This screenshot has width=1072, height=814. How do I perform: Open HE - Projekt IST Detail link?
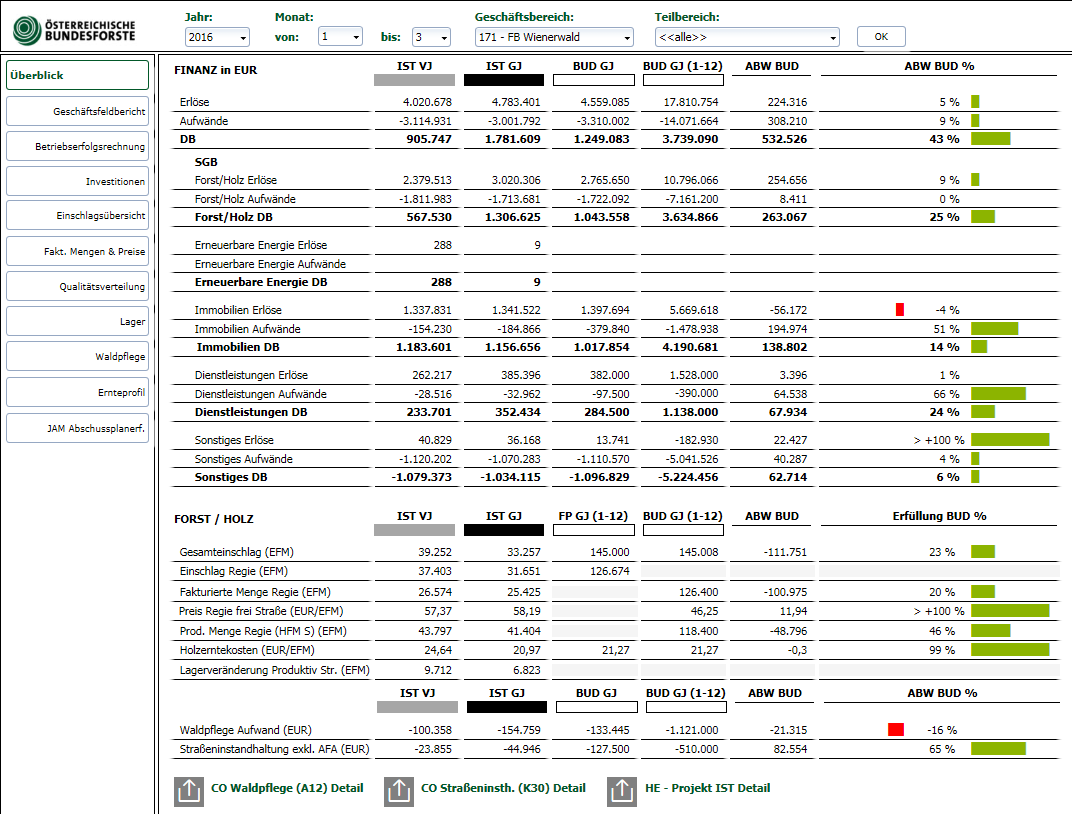[x=708, y=788]
